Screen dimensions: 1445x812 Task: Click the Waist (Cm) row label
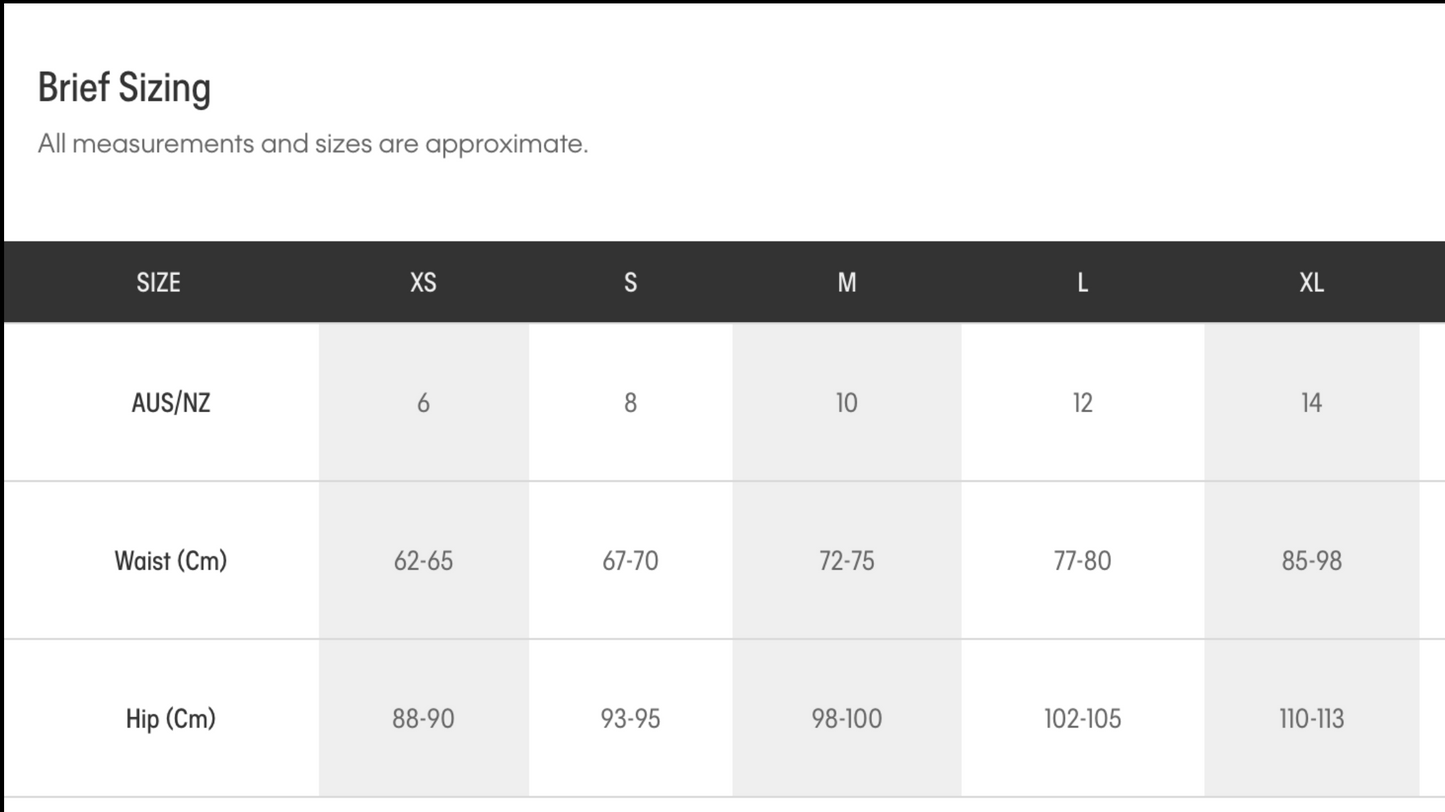(171, 561)
